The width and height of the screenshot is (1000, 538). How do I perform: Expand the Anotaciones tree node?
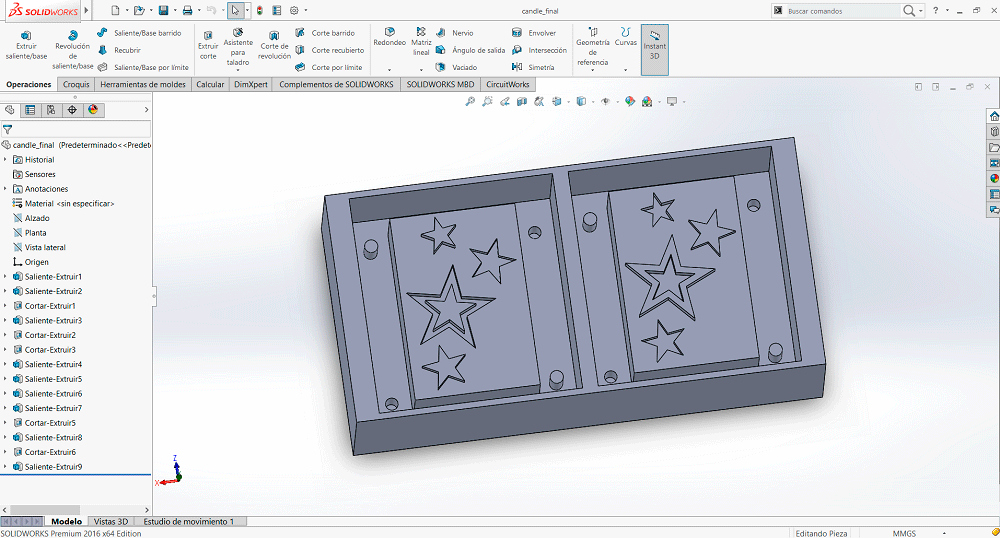tap(5, 189)
